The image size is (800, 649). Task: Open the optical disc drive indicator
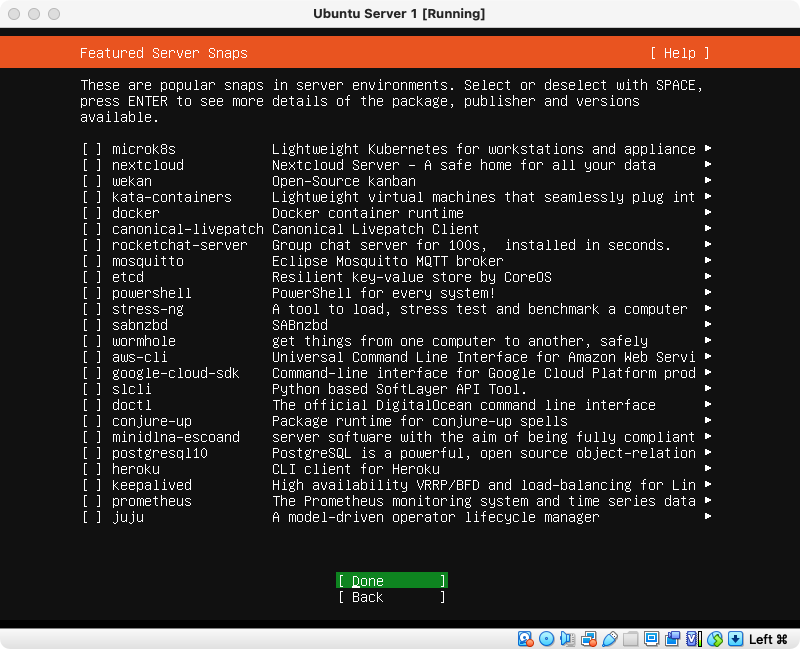click(x=547, y=638)
